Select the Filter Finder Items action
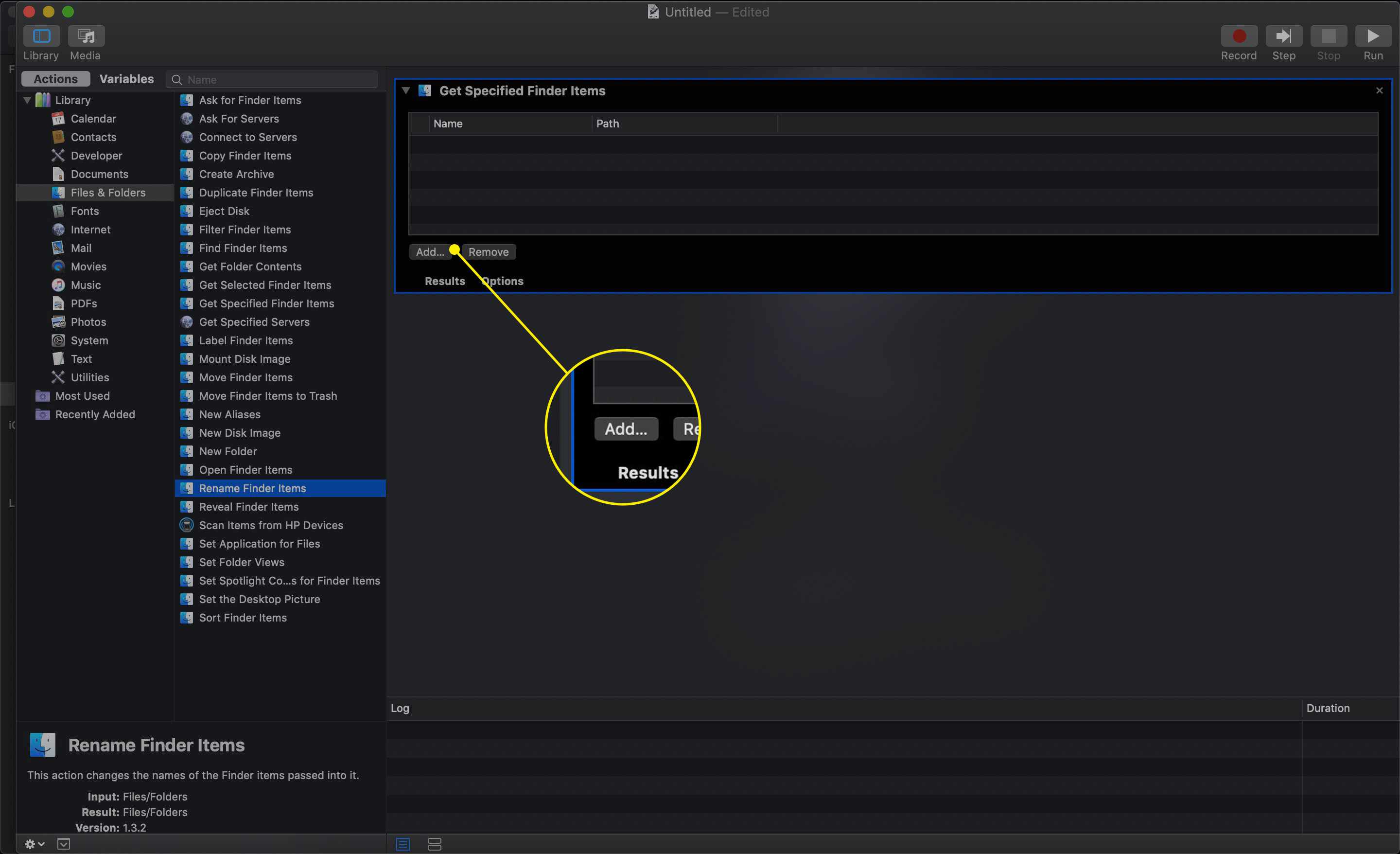1400x854 pixels. pos(244,229)
